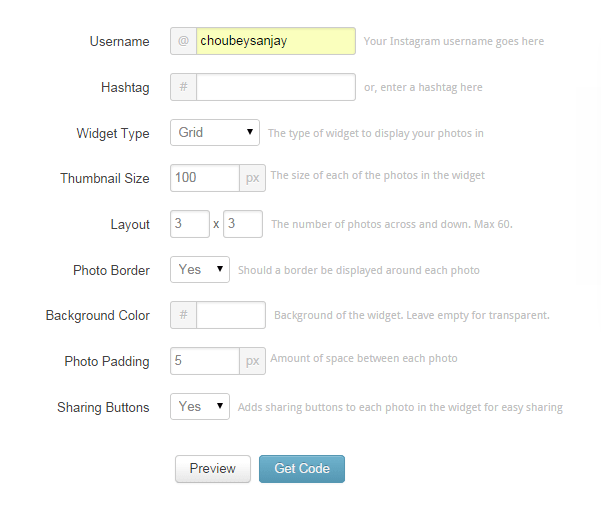Click the Sharing Buttons label
Viewport: 601px width, 515px height.
coord(103,407)
